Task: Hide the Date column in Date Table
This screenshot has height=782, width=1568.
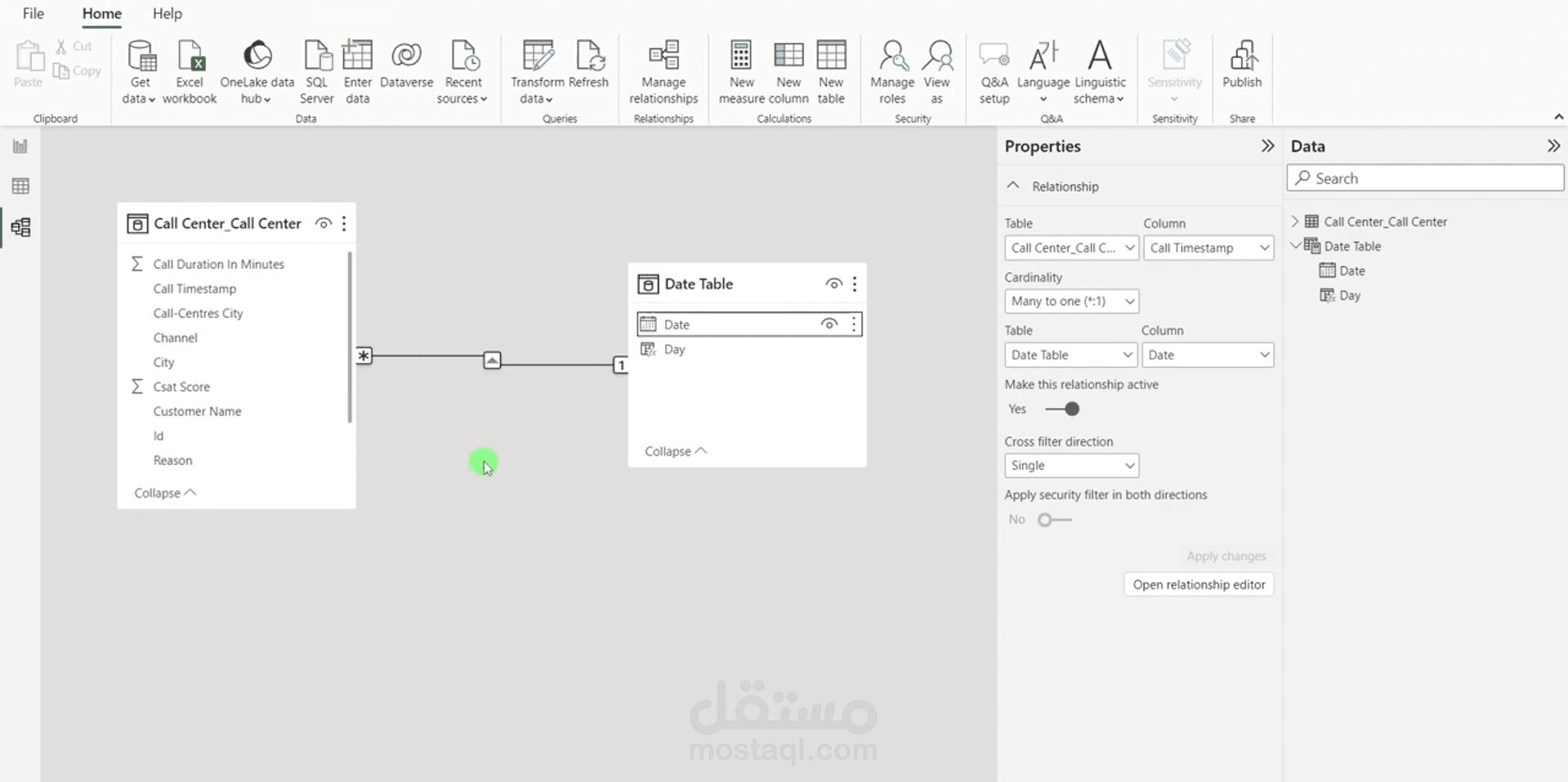Action: (x=829, y=324)
